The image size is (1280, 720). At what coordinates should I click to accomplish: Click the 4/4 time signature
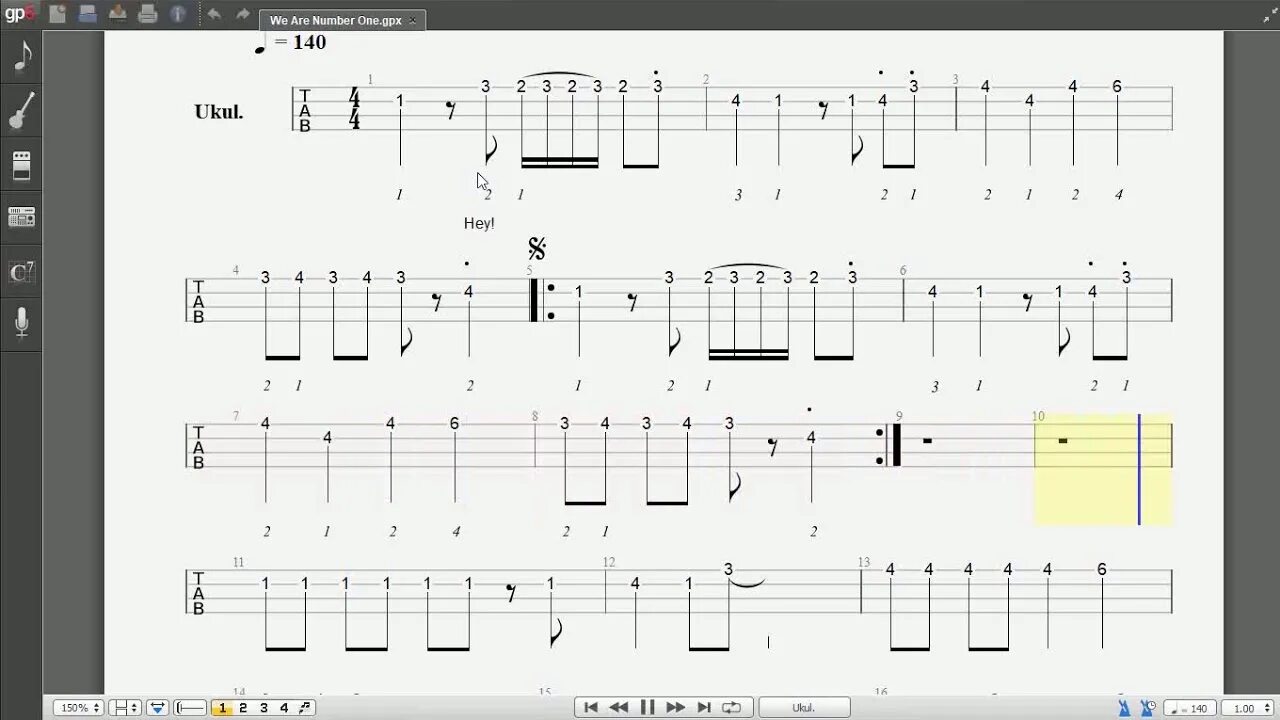tap(354, 109)
